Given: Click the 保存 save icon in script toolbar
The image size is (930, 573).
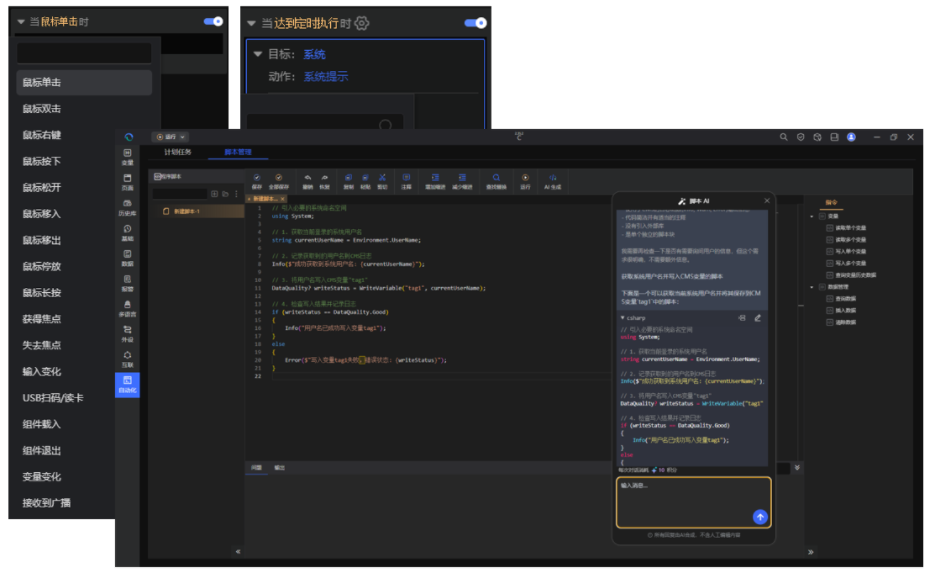Looking at the screenshot, I should 257,177.
